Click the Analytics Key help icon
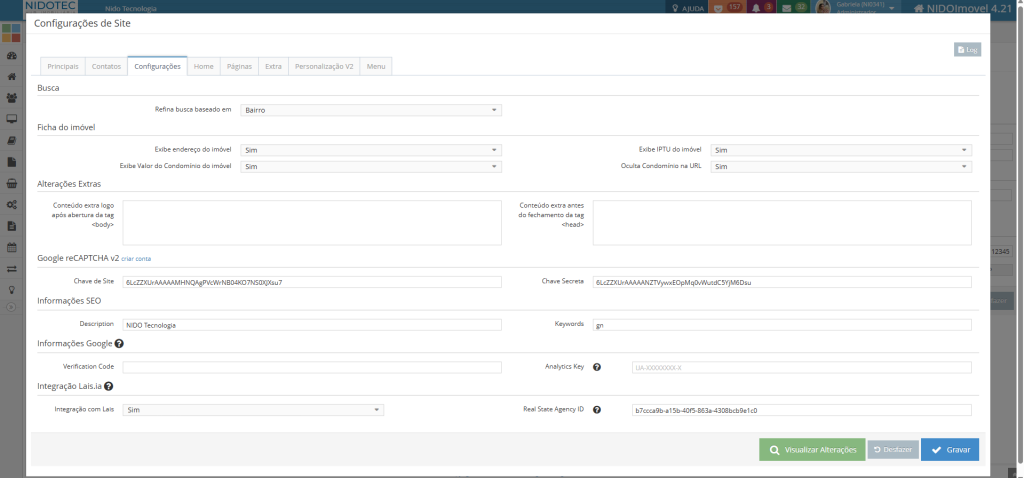 [597, 368]
